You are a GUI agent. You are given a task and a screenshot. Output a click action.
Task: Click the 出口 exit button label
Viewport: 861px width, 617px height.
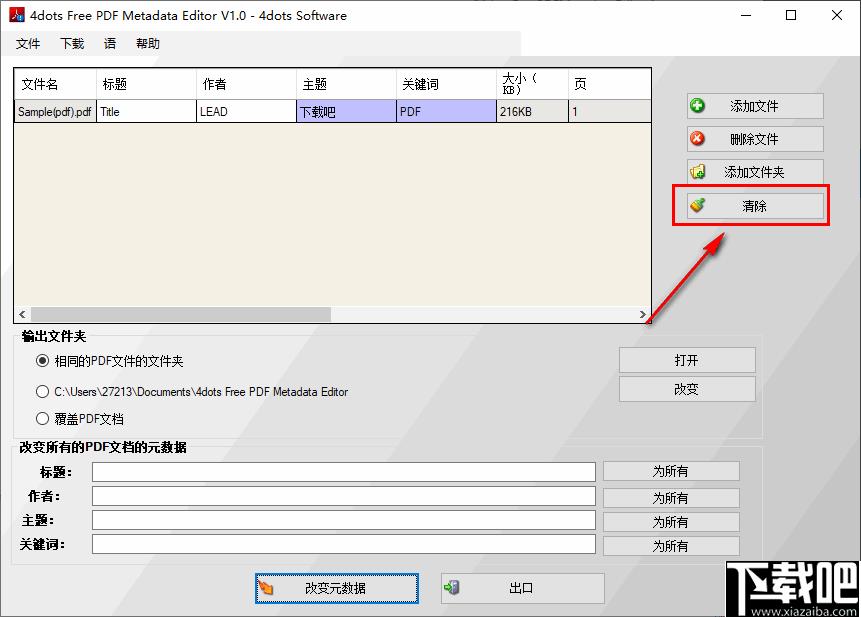pyautogui.click(x=521, y=588)
